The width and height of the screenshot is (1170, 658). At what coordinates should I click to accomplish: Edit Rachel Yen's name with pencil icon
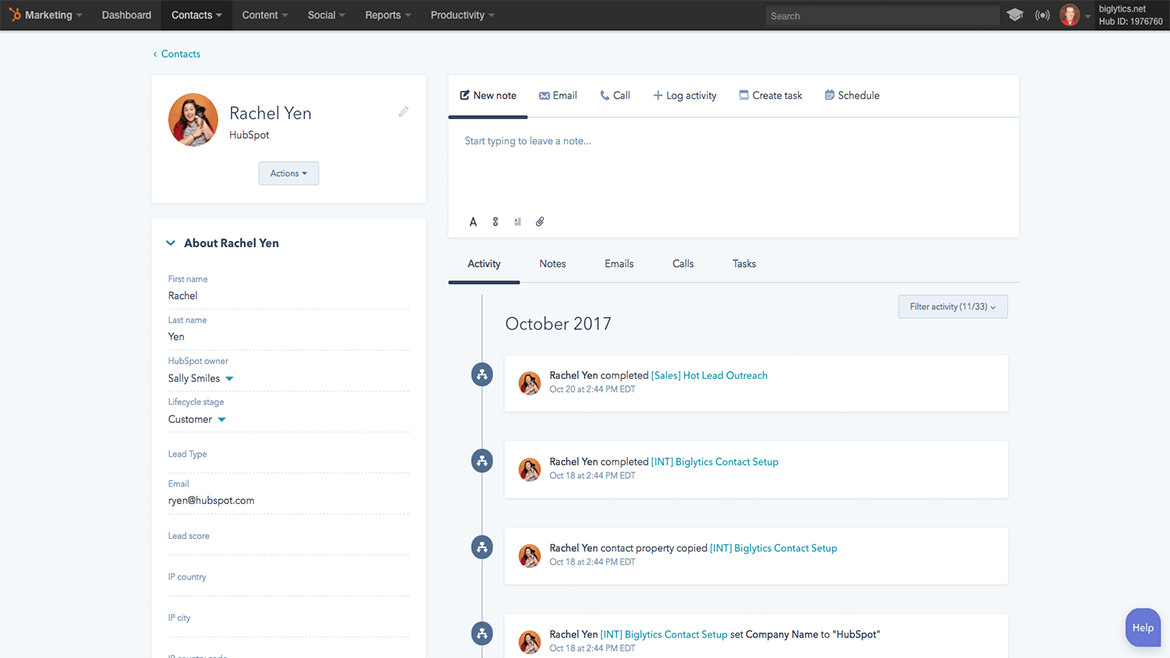pos(403,112)
